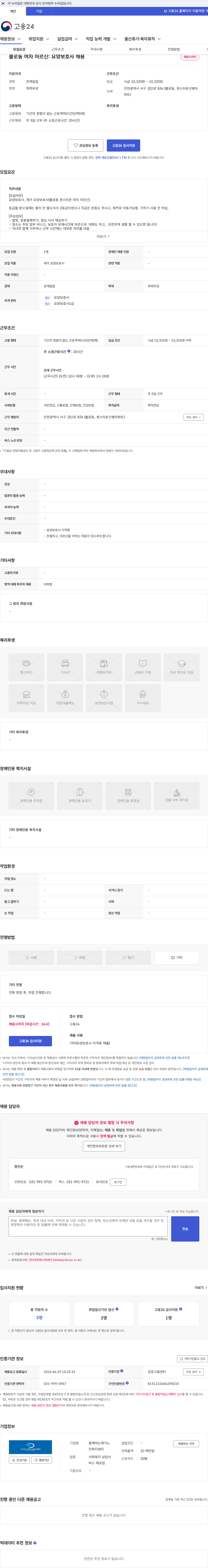Open the 인터넷피해구제센터 link

click(x=55, y=1260)
